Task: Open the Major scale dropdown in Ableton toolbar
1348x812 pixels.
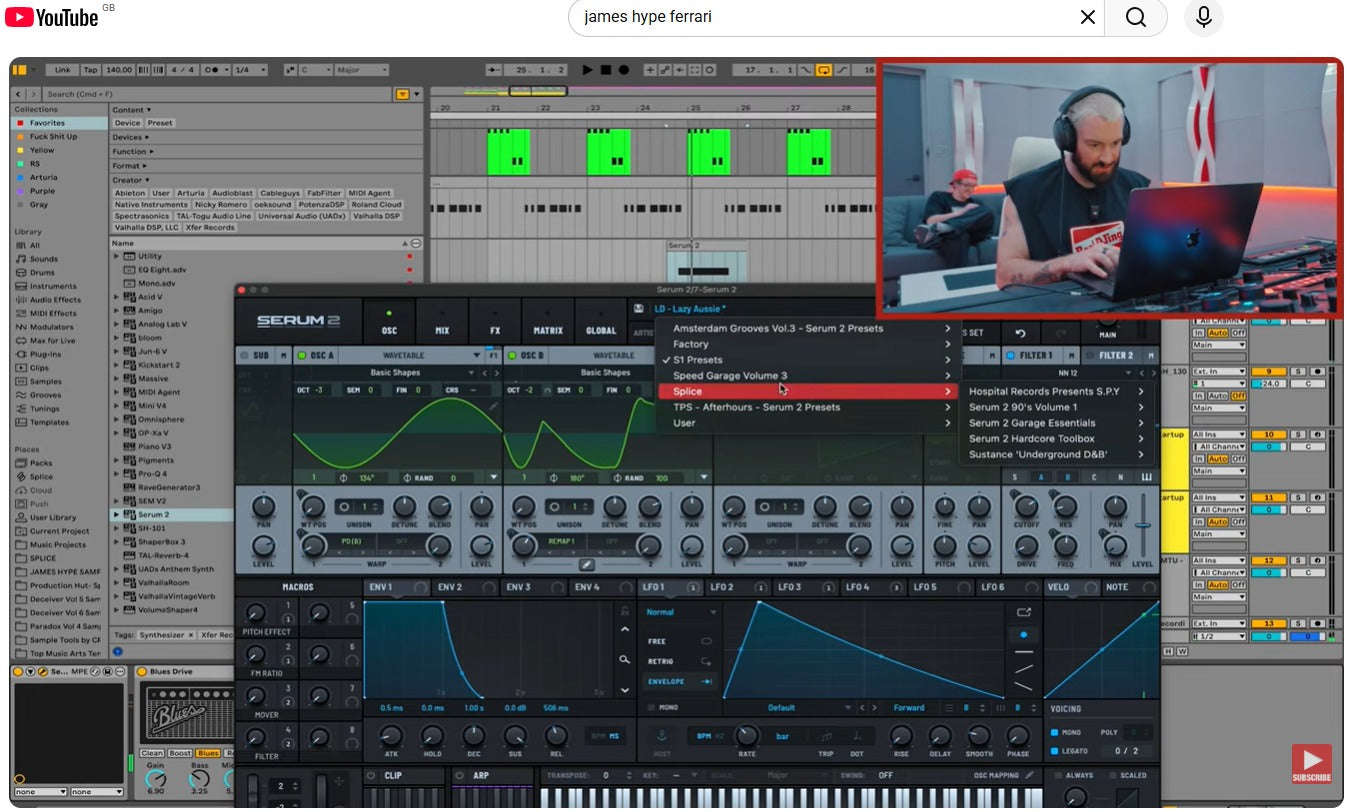Action: tap(362, 70)
